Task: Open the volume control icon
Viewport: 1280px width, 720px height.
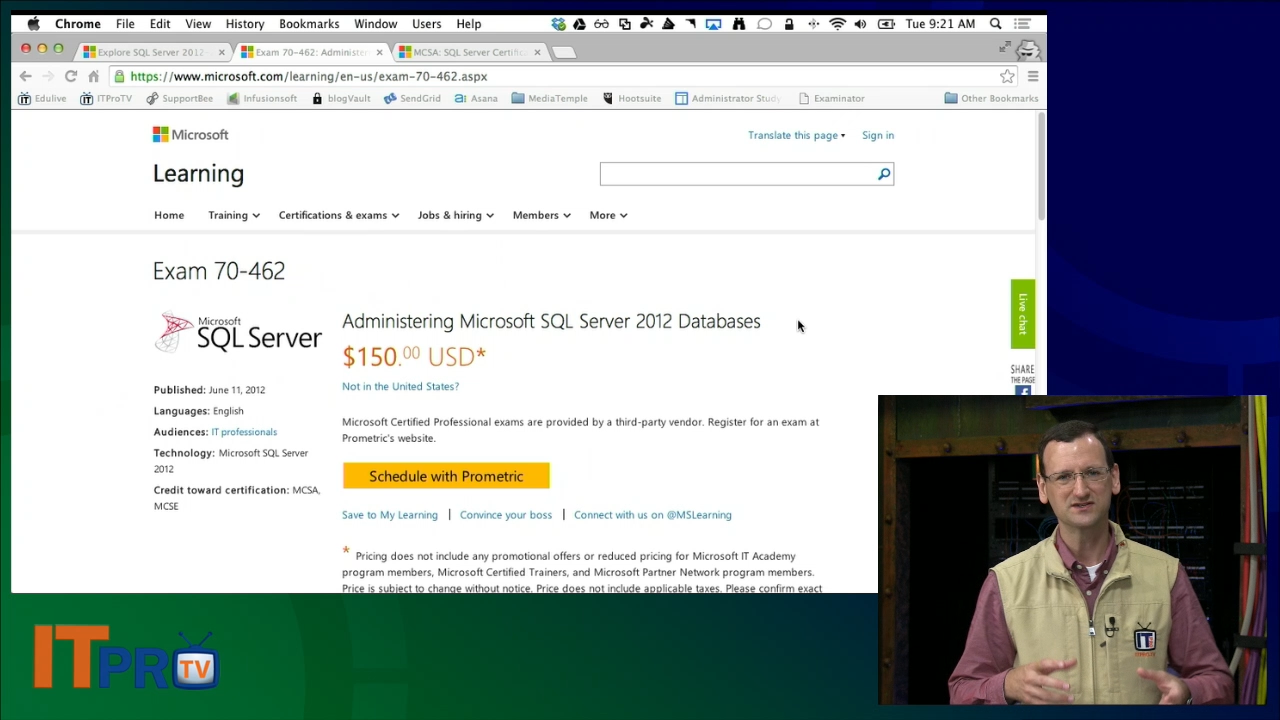Action: pyautogui.click(x=860, y=24)
